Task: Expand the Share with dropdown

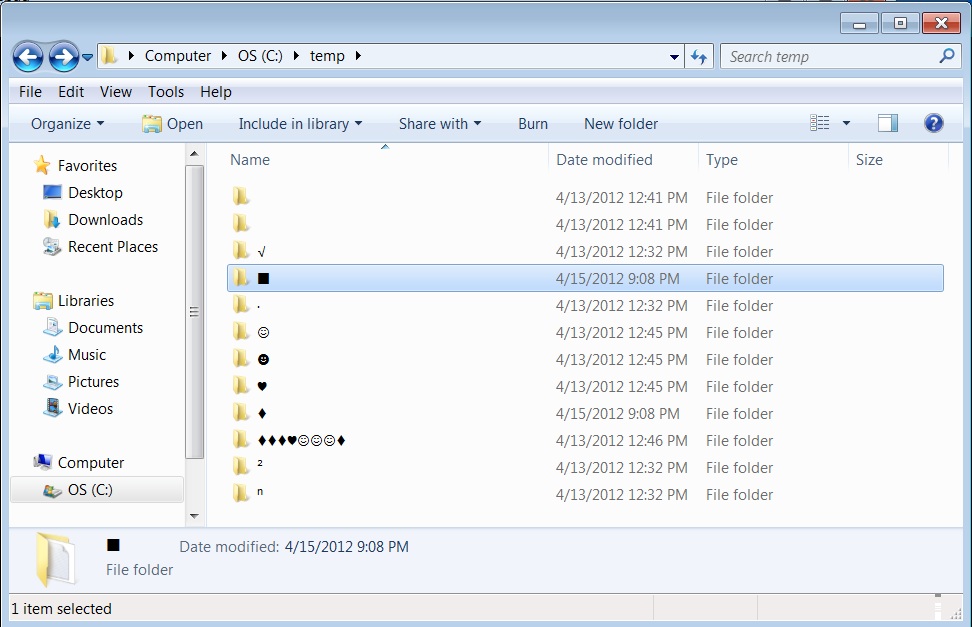Action: (x=439, y=124)
